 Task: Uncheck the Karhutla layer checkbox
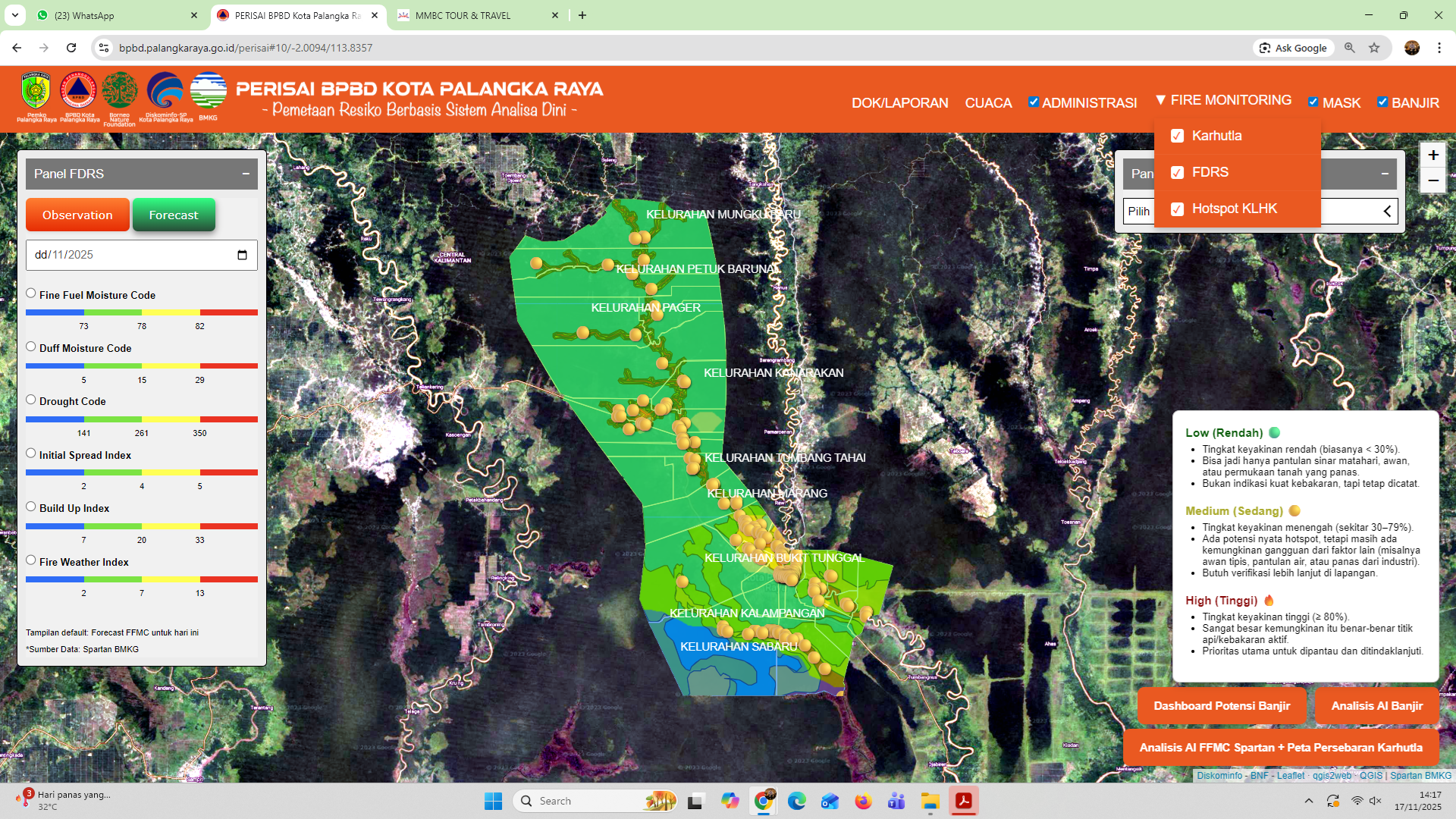[x=1177, y=136]
